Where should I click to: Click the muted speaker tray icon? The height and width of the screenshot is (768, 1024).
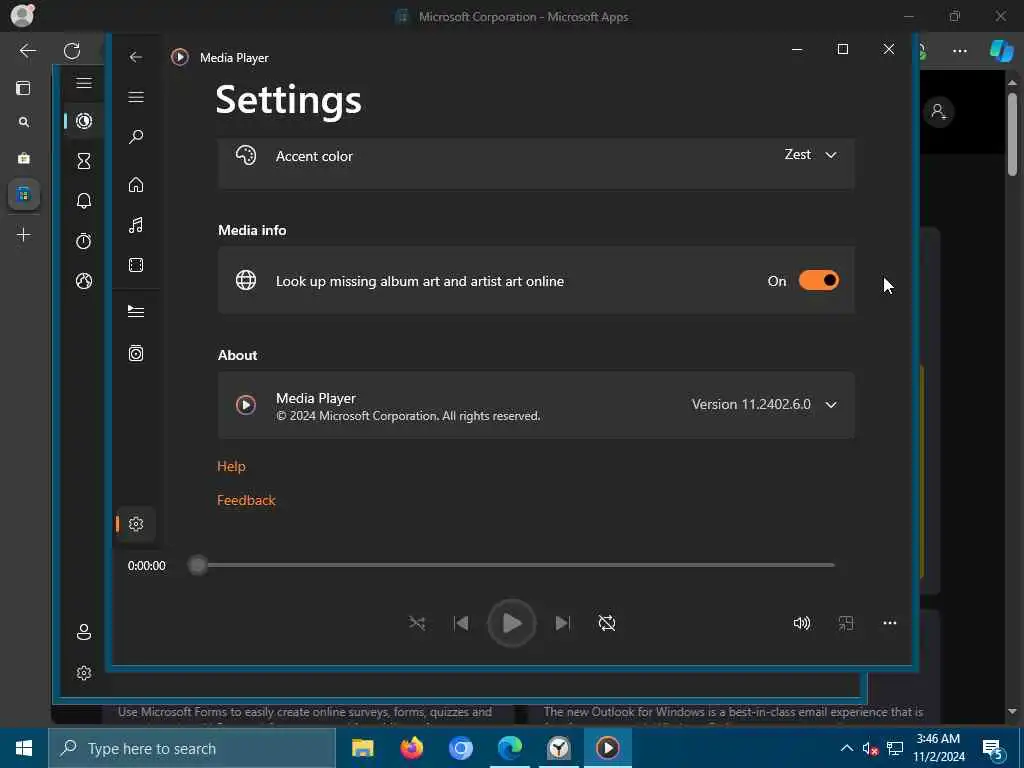[x=870, y=749]
